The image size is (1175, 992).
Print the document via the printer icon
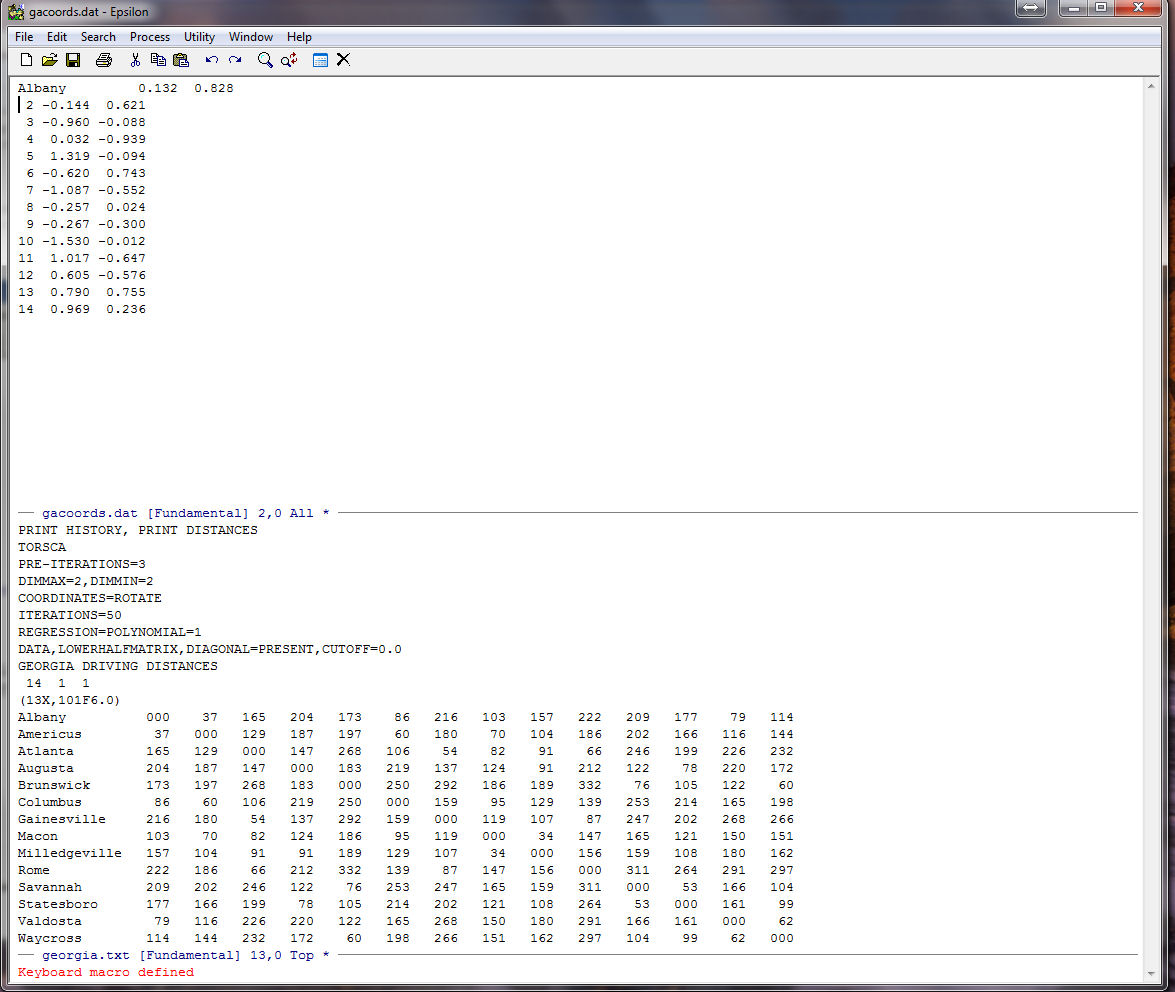pos(104,60)
